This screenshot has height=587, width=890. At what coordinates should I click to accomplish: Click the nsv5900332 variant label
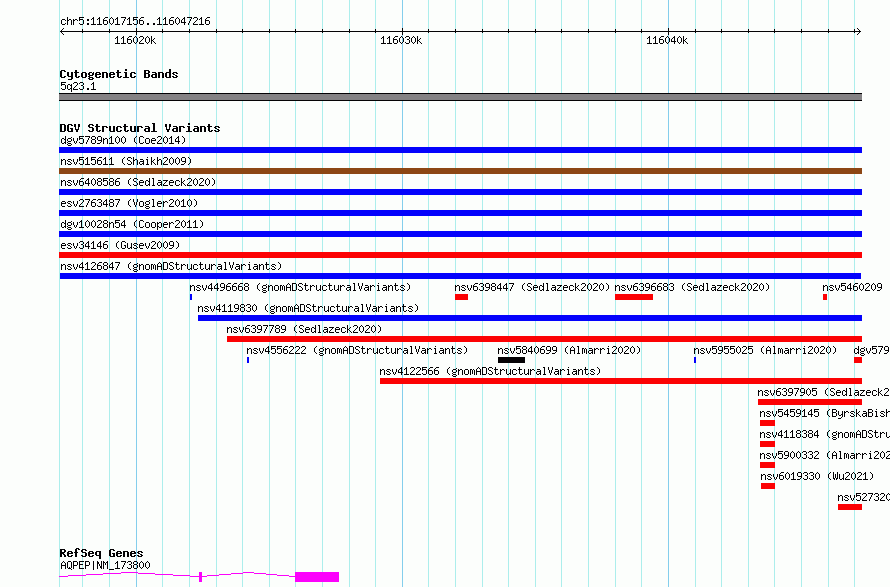(x=824, y=455)
